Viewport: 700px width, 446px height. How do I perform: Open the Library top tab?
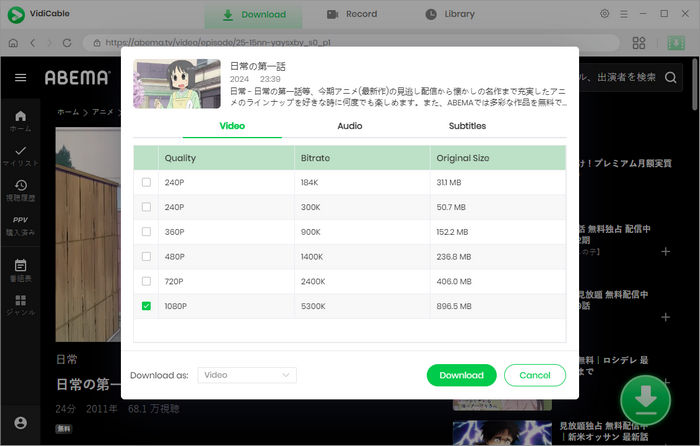pyautogui.click(x=450, y=14)
